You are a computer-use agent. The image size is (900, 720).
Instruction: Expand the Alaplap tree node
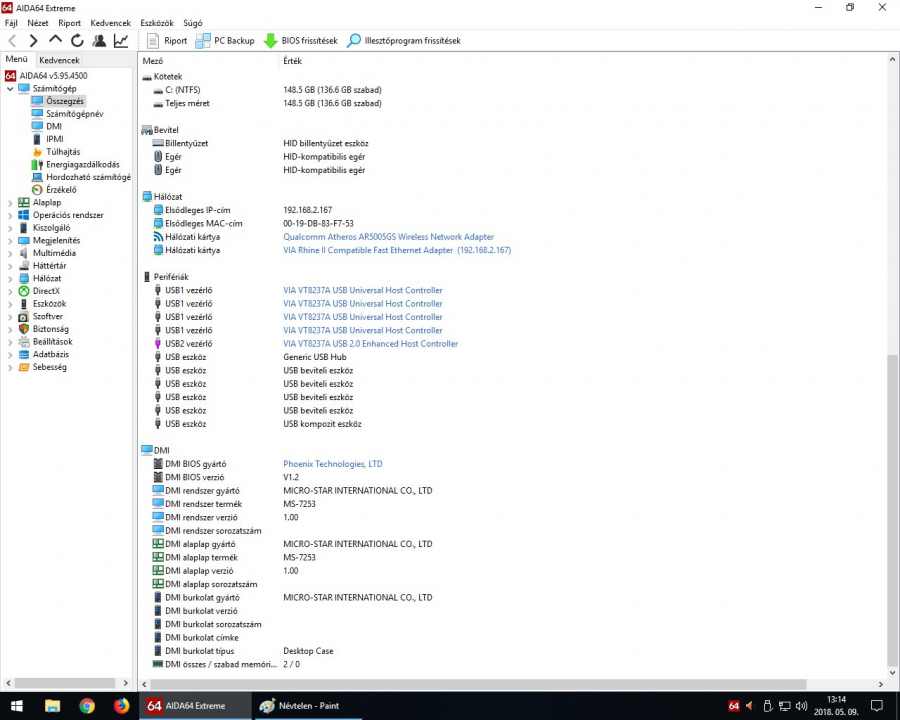pos(10,203)
